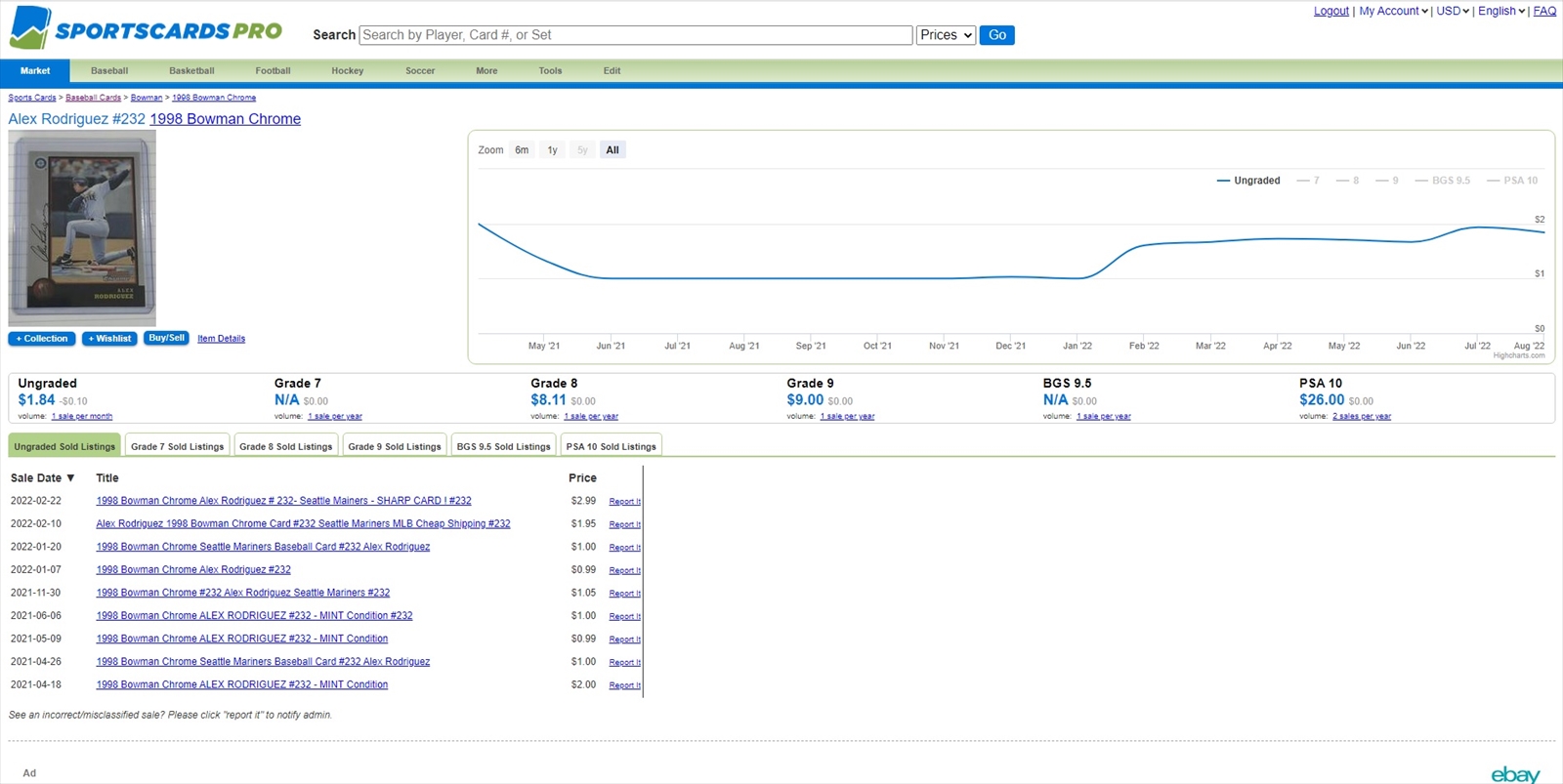Click into the search input field
This screenshot has height=784, width=1563.
point(636,35)
